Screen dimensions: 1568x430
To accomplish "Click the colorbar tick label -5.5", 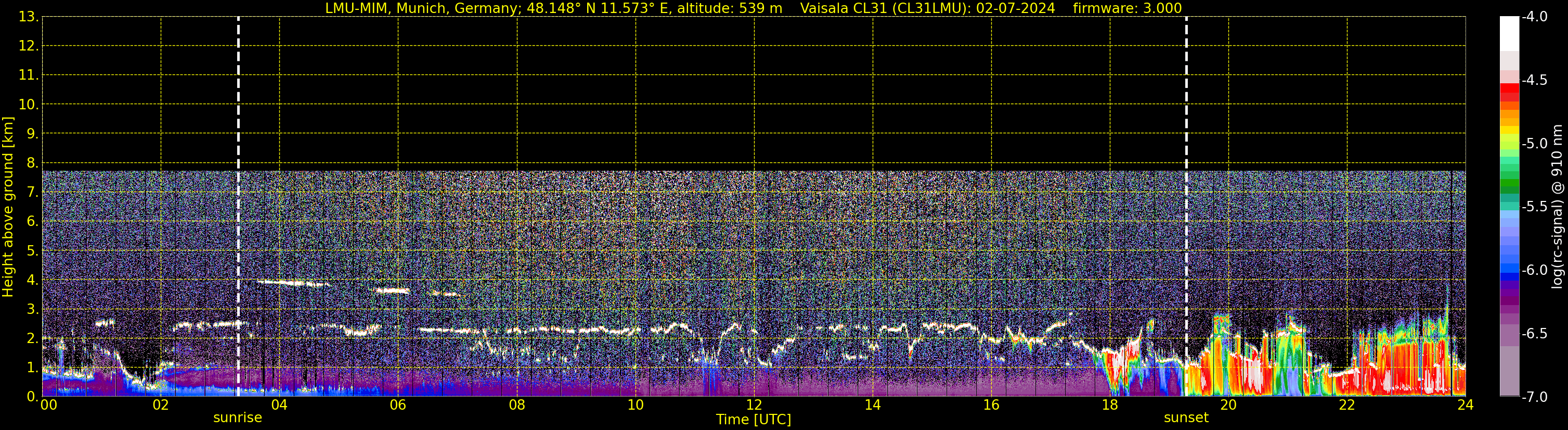I will (x=1535, y=207).
